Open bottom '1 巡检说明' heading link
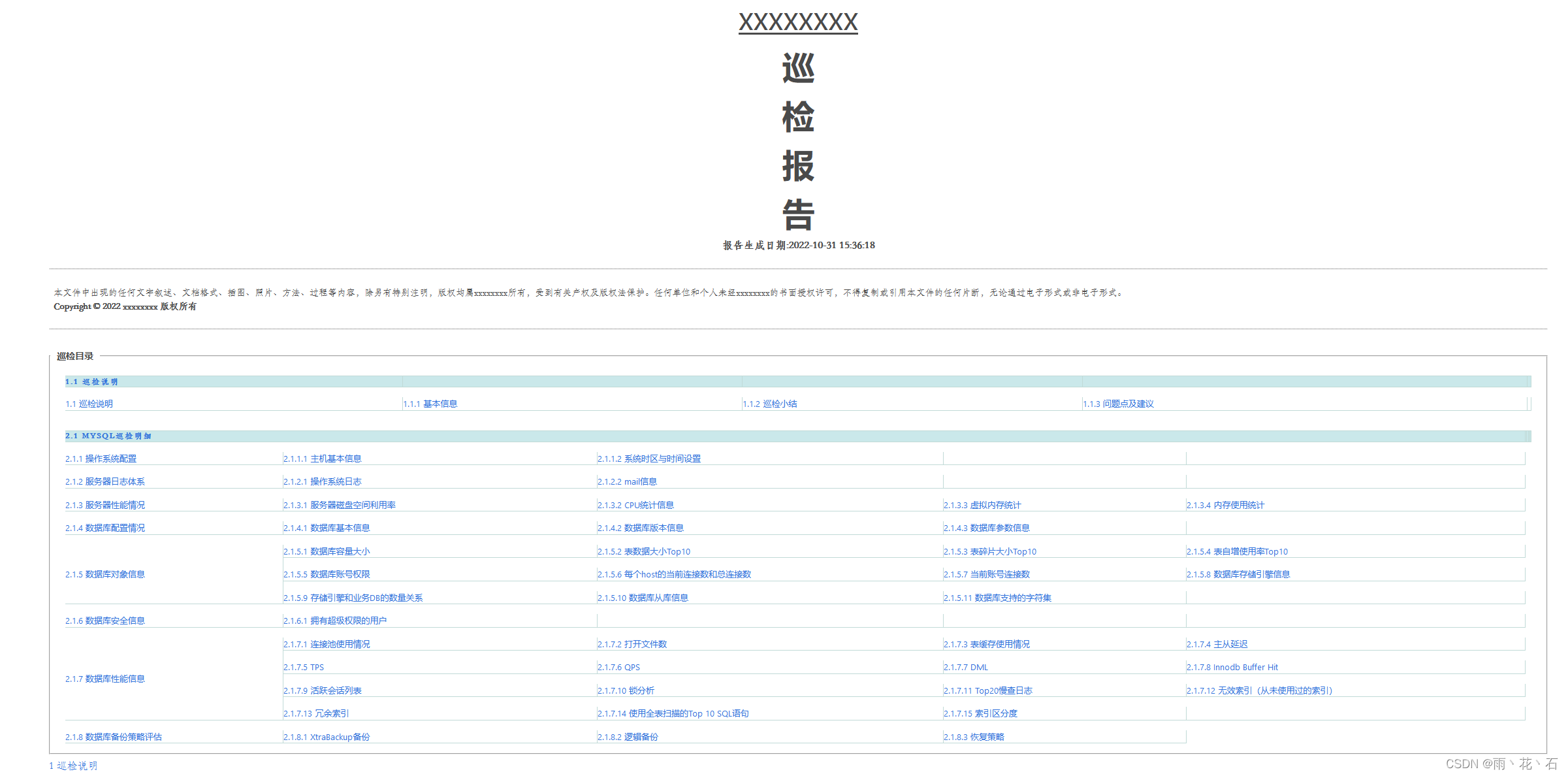 tap(73, 766)
